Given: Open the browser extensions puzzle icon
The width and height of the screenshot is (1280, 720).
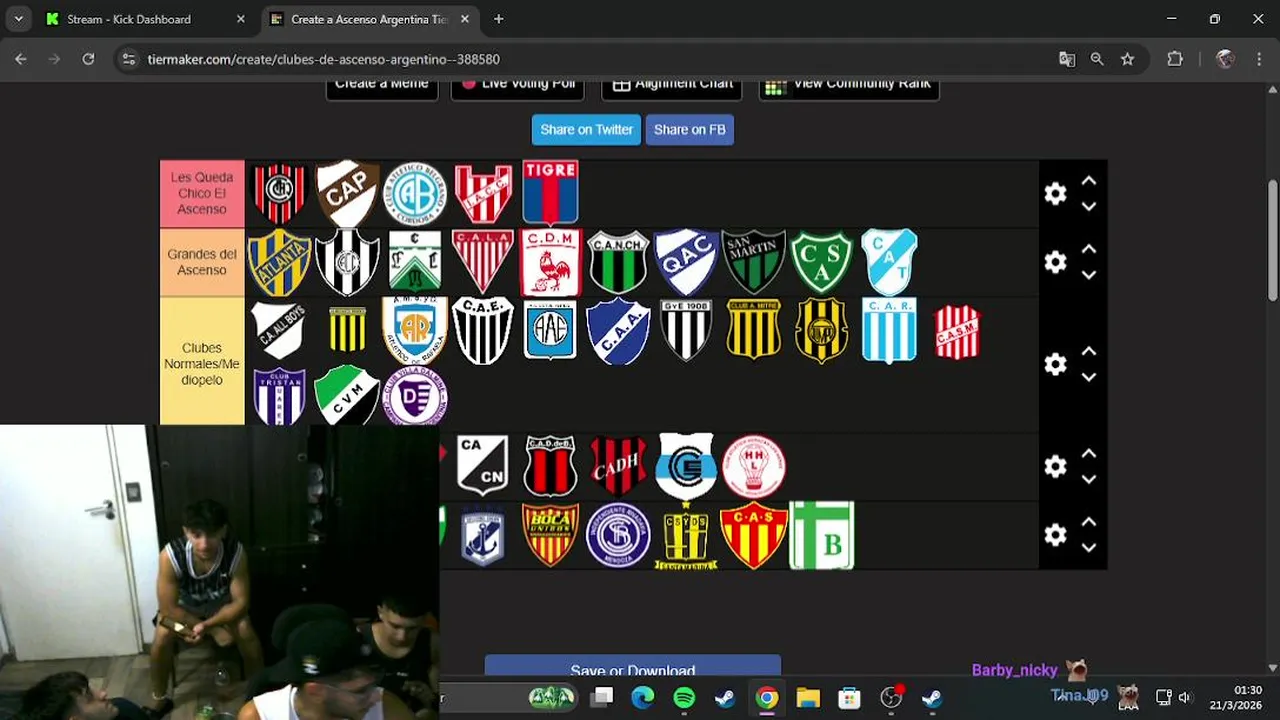Looking at the screenshot, I should (1175, 59).
